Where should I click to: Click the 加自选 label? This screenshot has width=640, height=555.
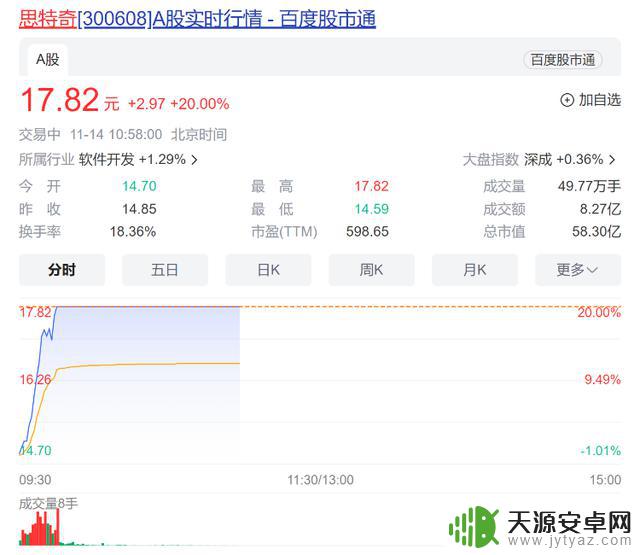600,100
